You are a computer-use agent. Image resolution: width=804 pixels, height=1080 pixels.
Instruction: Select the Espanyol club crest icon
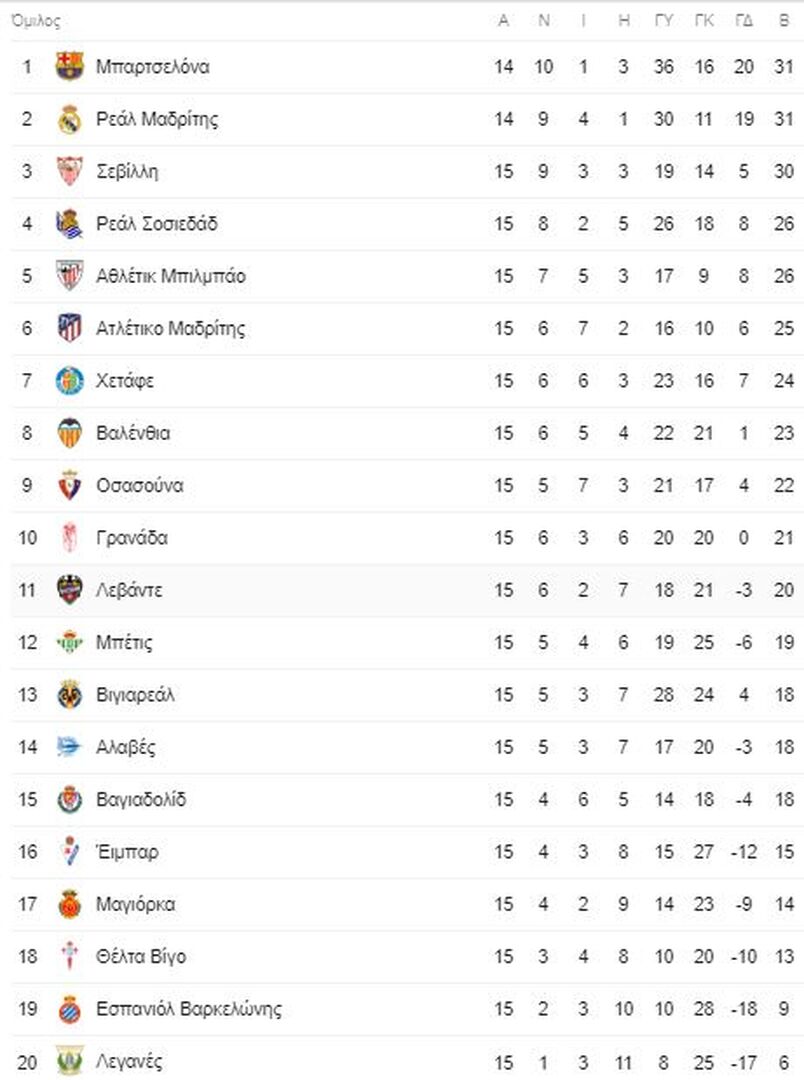[70, 1008]
